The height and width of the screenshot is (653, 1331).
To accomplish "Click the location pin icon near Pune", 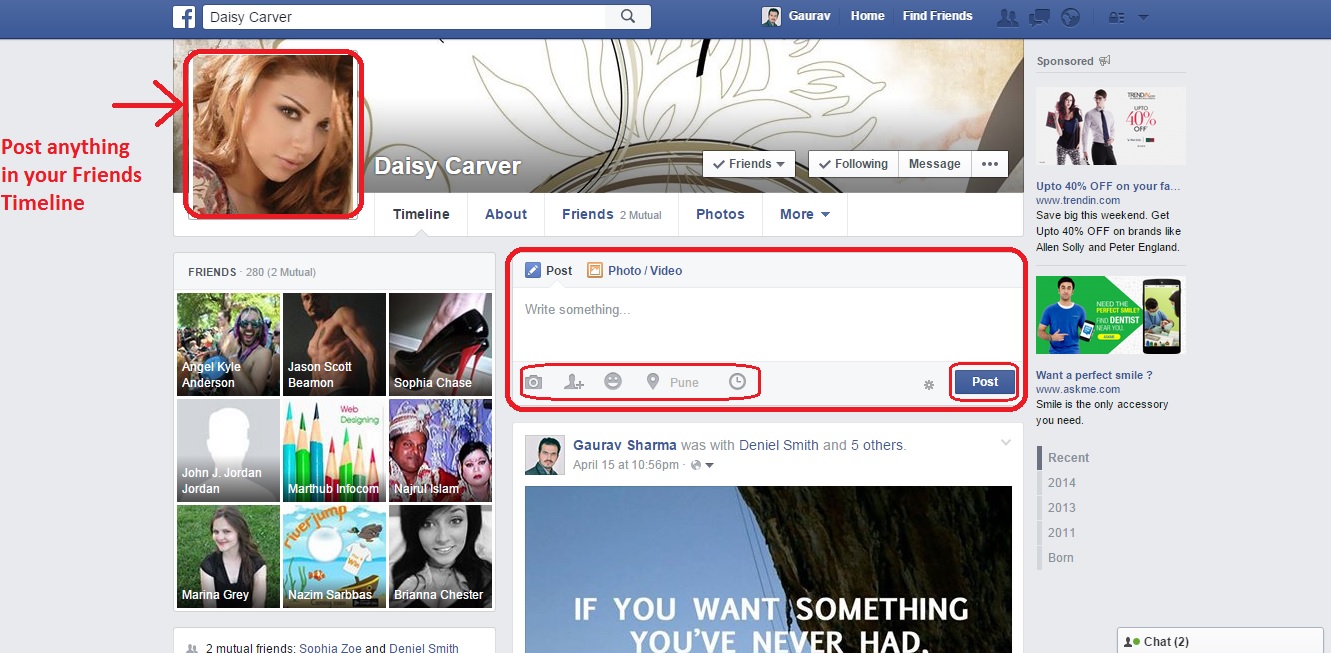I will click(653, 381).
